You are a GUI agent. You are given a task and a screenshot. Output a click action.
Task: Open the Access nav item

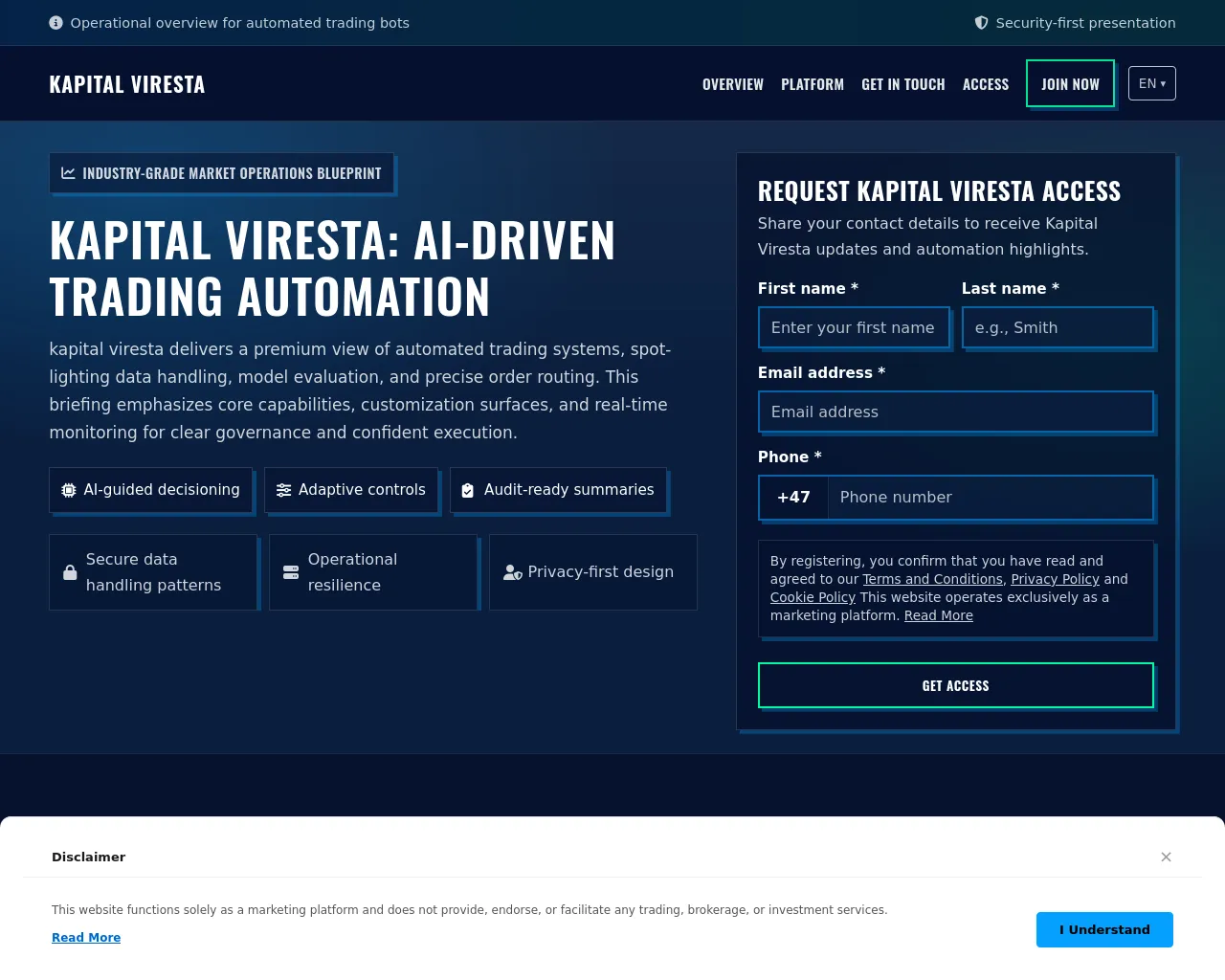(986, 84)
